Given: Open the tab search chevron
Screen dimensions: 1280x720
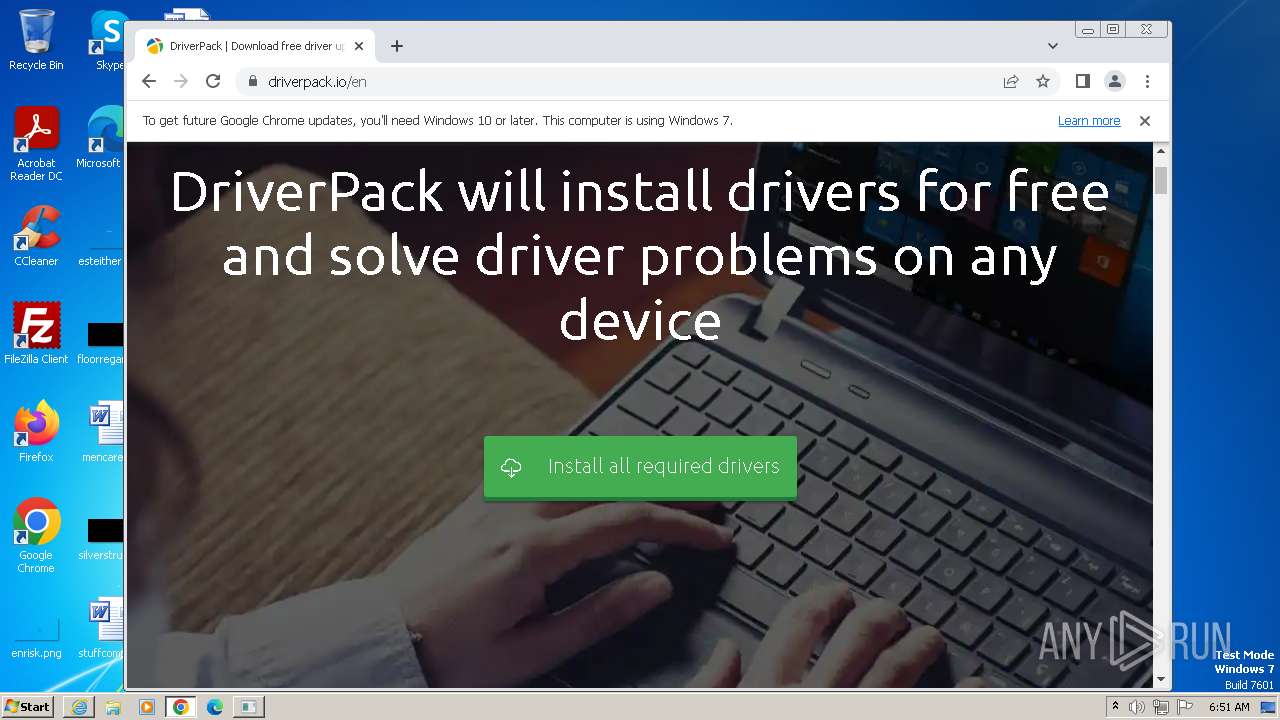Looking at the screenshot, I should point(1053,46).
